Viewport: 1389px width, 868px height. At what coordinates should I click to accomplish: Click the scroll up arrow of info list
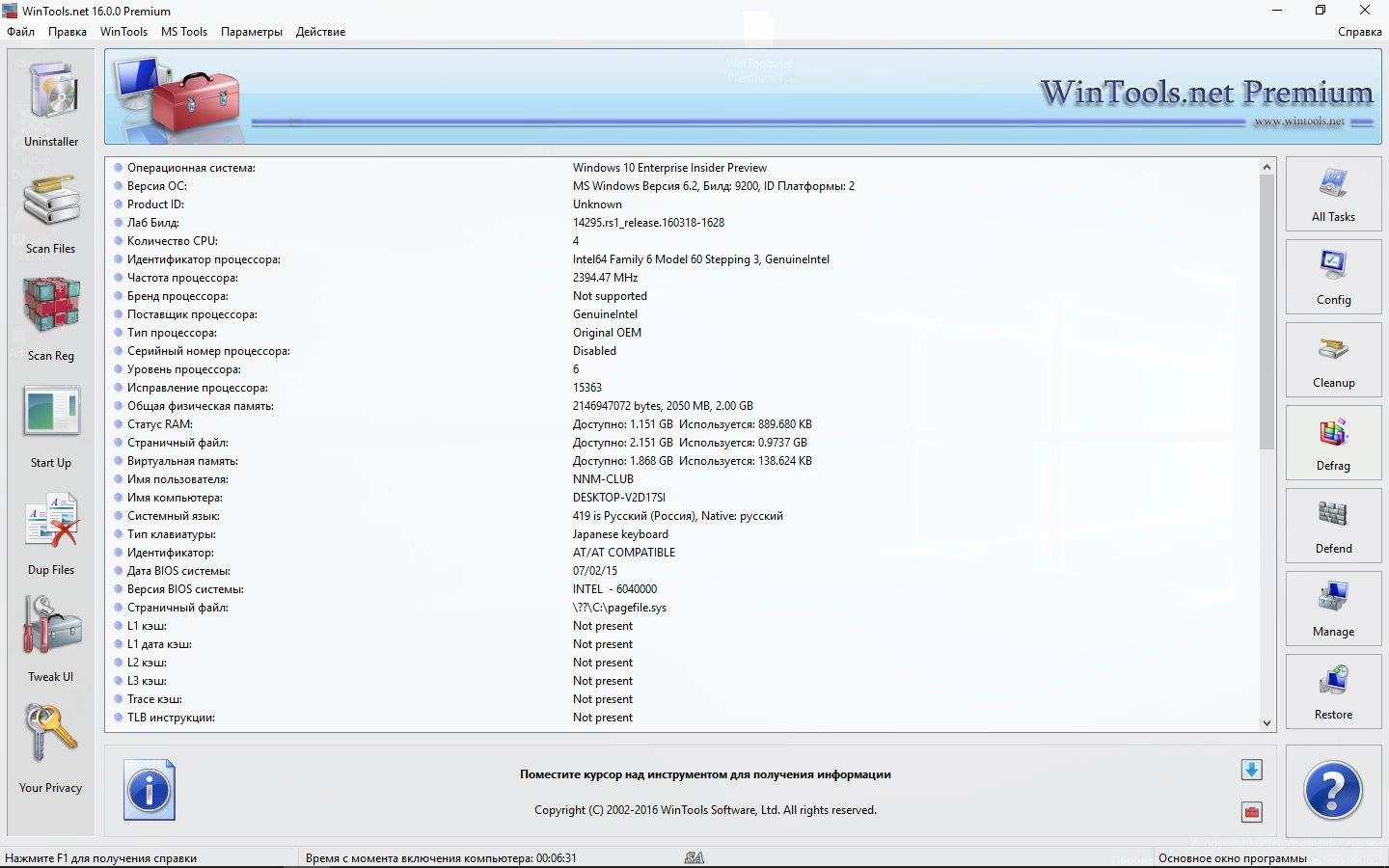click(1266, 167)
